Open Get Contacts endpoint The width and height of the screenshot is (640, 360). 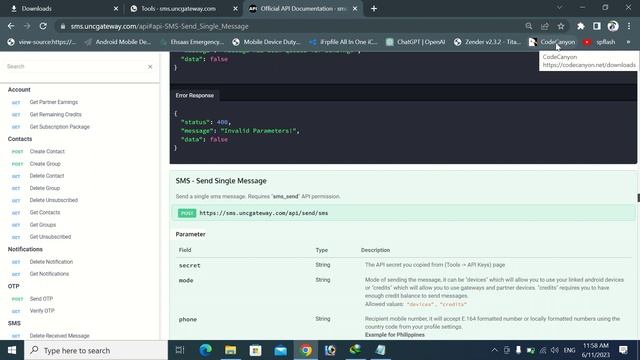[44, 213]
